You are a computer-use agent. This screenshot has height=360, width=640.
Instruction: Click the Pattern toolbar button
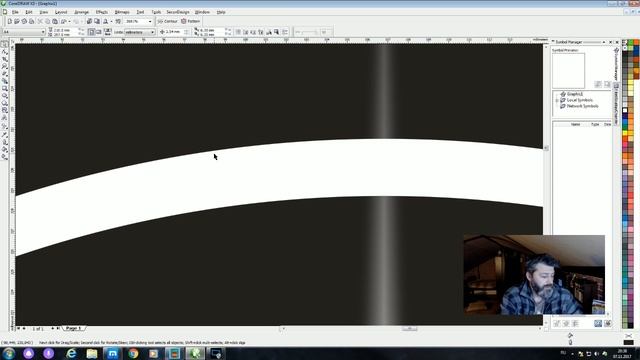[x=191, y=21]
